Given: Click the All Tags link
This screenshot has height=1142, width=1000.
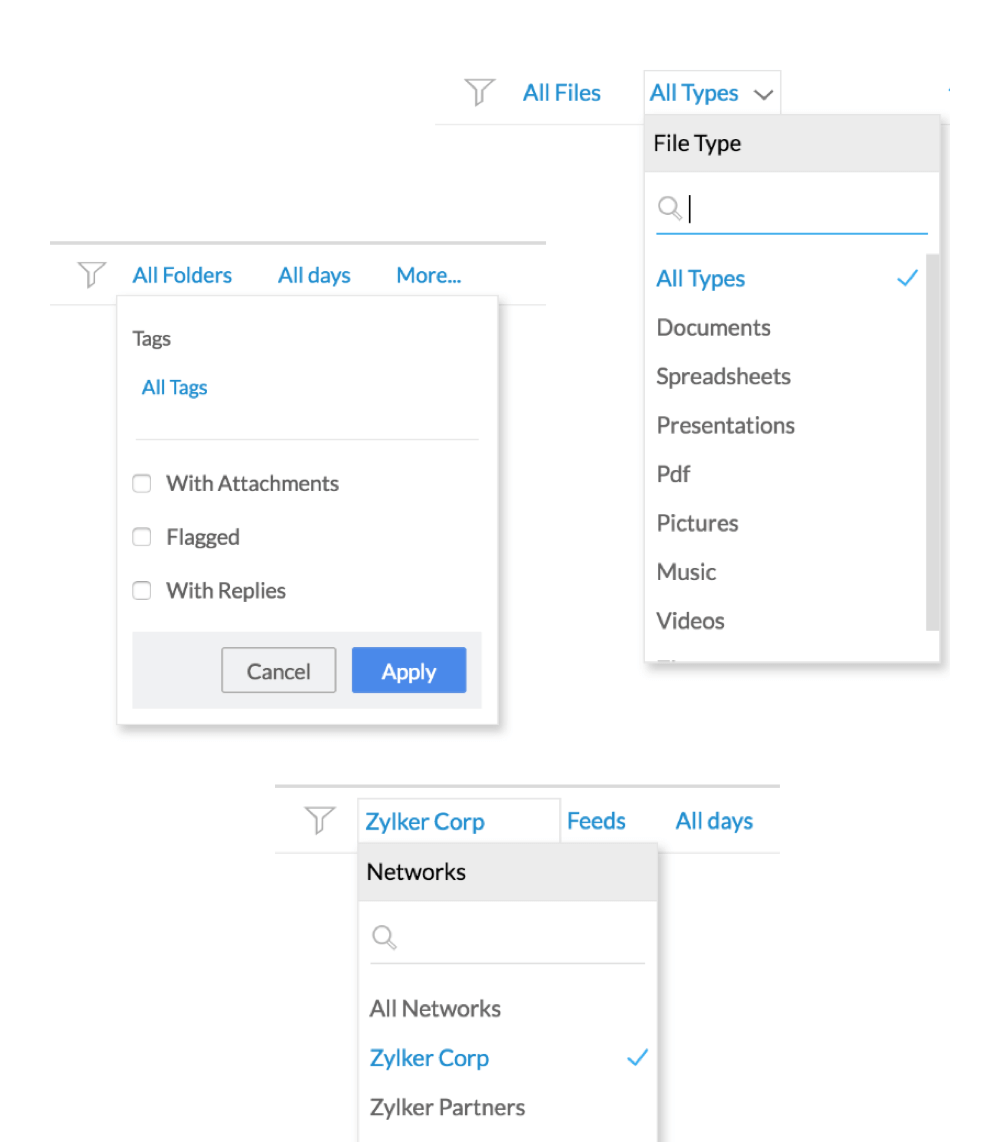Looking at the screenshot, I should (175, 388).
